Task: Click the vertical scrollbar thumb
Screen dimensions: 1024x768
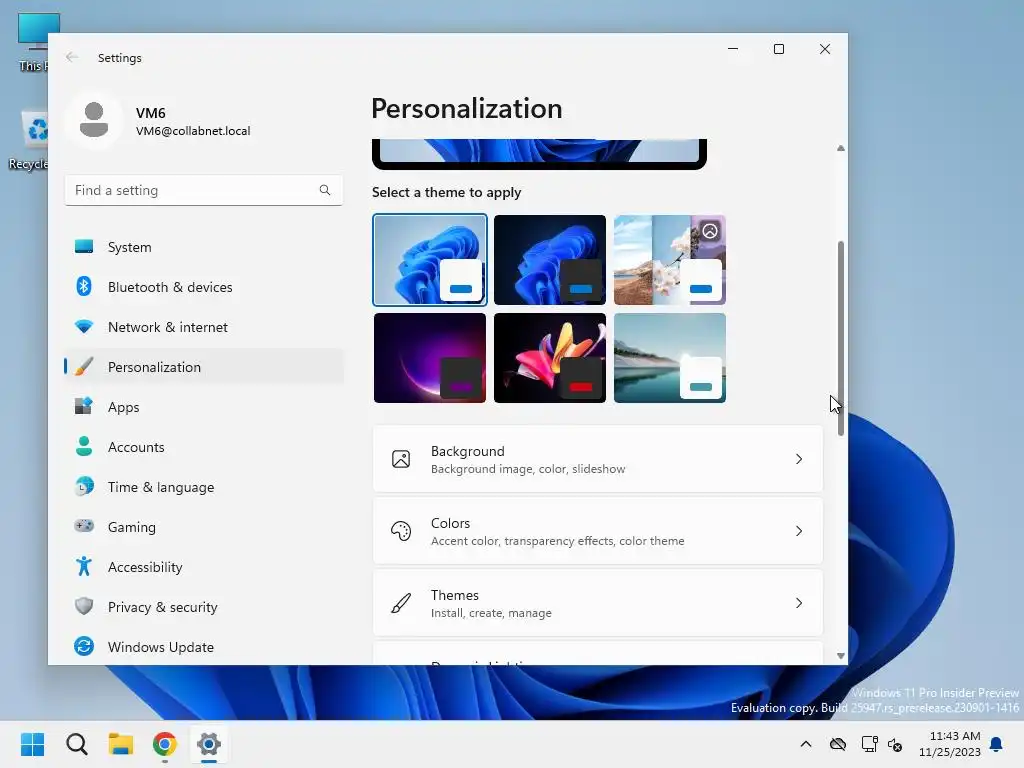Action: pyautogui.click(x=840, y=338)
